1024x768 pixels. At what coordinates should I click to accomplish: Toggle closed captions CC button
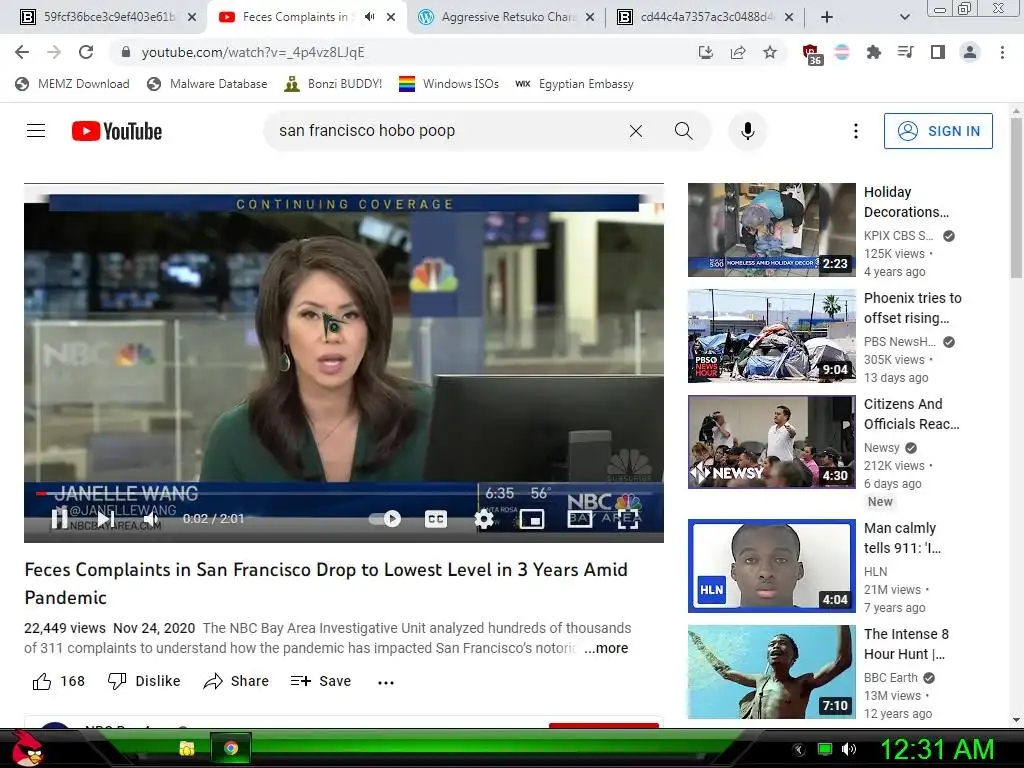(x=436, y=519)
